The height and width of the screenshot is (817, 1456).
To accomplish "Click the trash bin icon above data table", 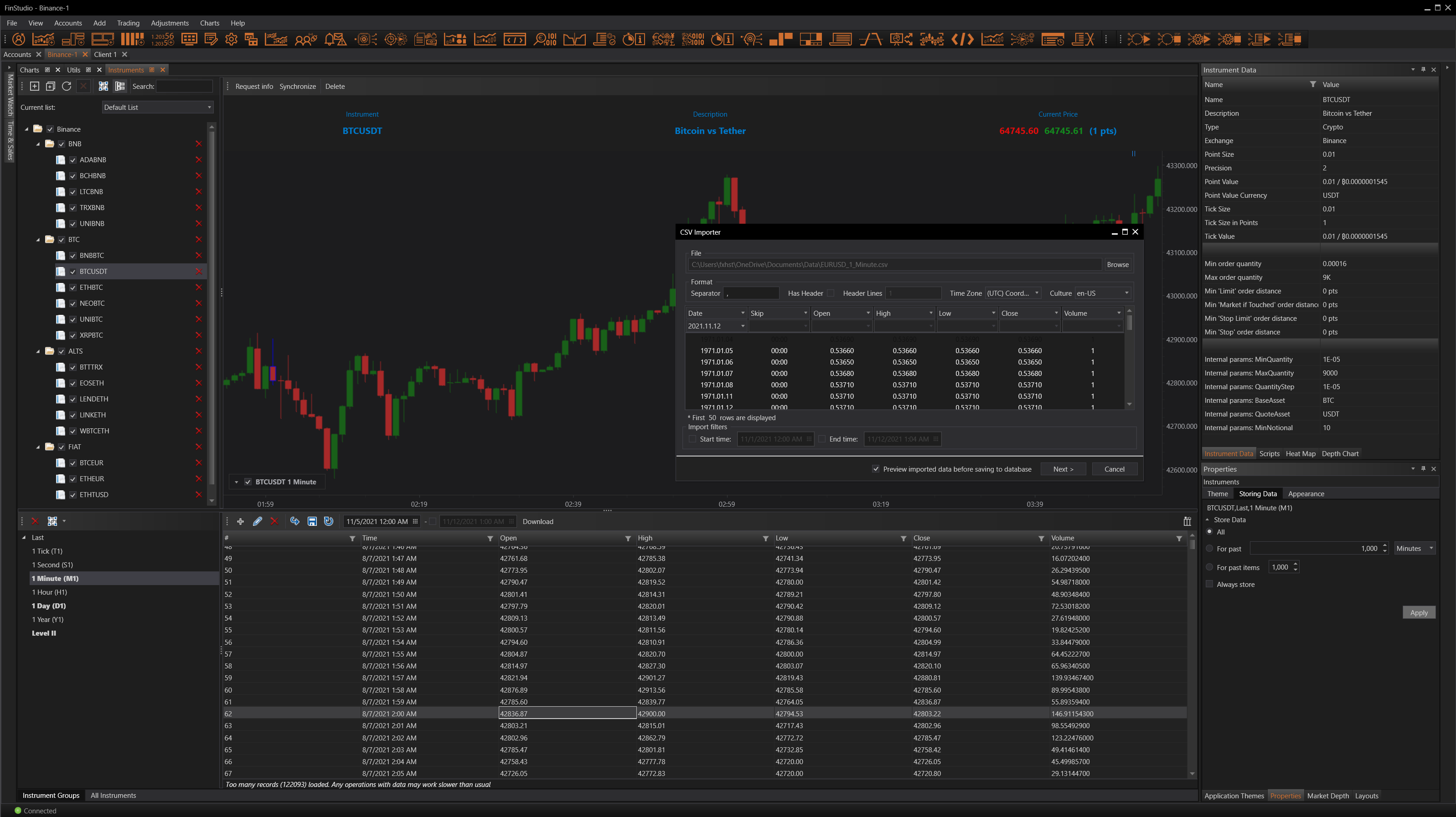I will coord(1187,521).
